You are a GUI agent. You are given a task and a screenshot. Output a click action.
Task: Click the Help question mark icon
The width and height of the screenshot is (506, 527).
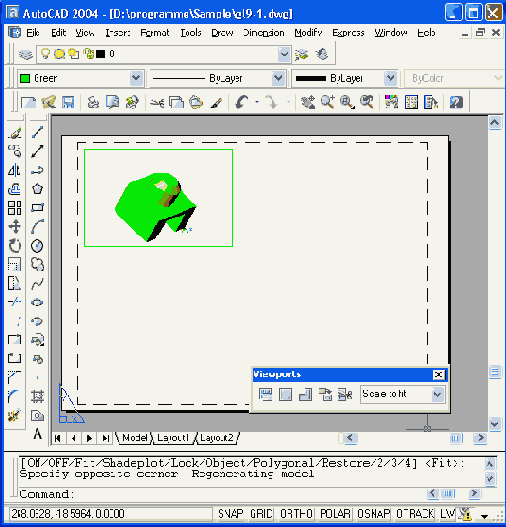[456, 102]
